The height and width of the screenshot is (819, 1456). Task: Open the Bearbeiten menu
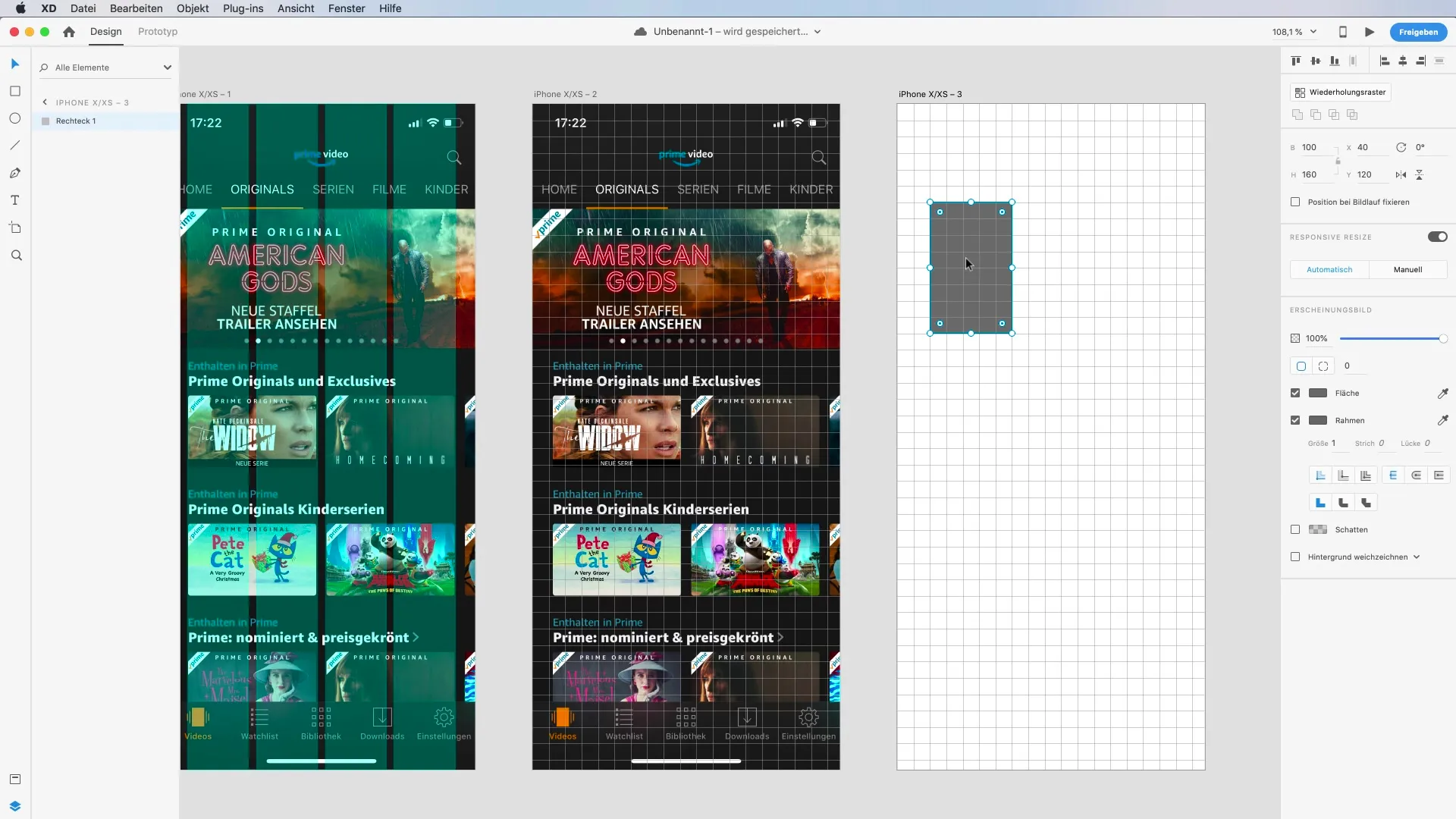(136, 8)
